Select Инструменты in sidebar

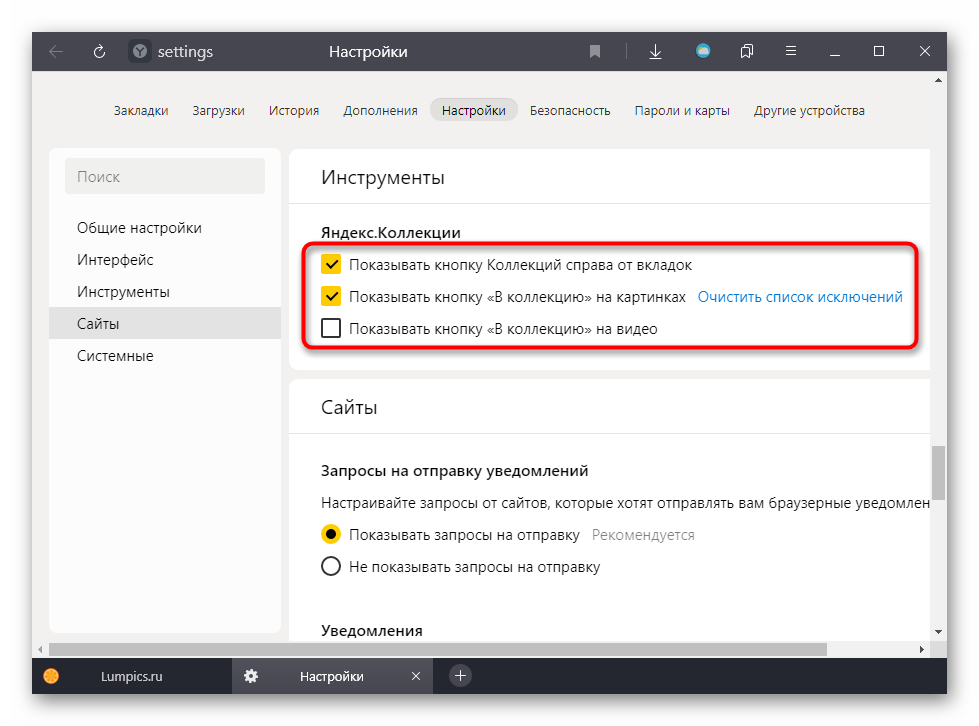tap(165, 292)
